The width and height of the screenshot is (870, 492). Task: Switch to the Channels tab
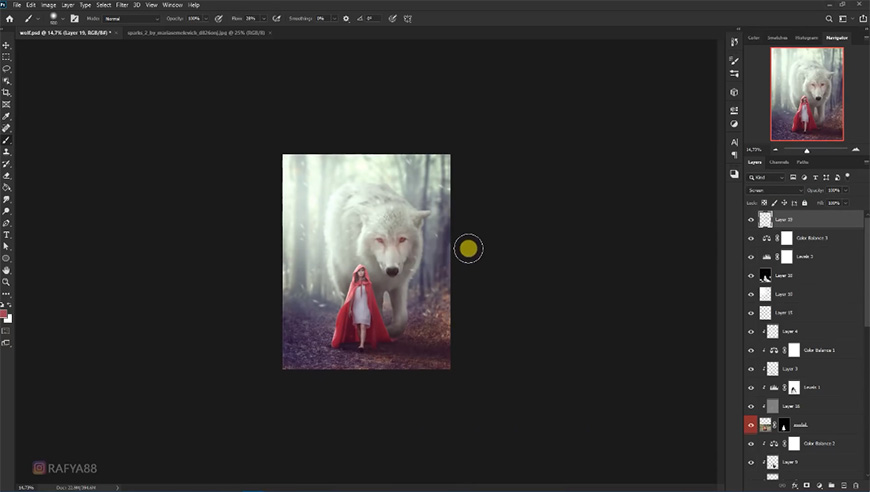click(779, 162)
